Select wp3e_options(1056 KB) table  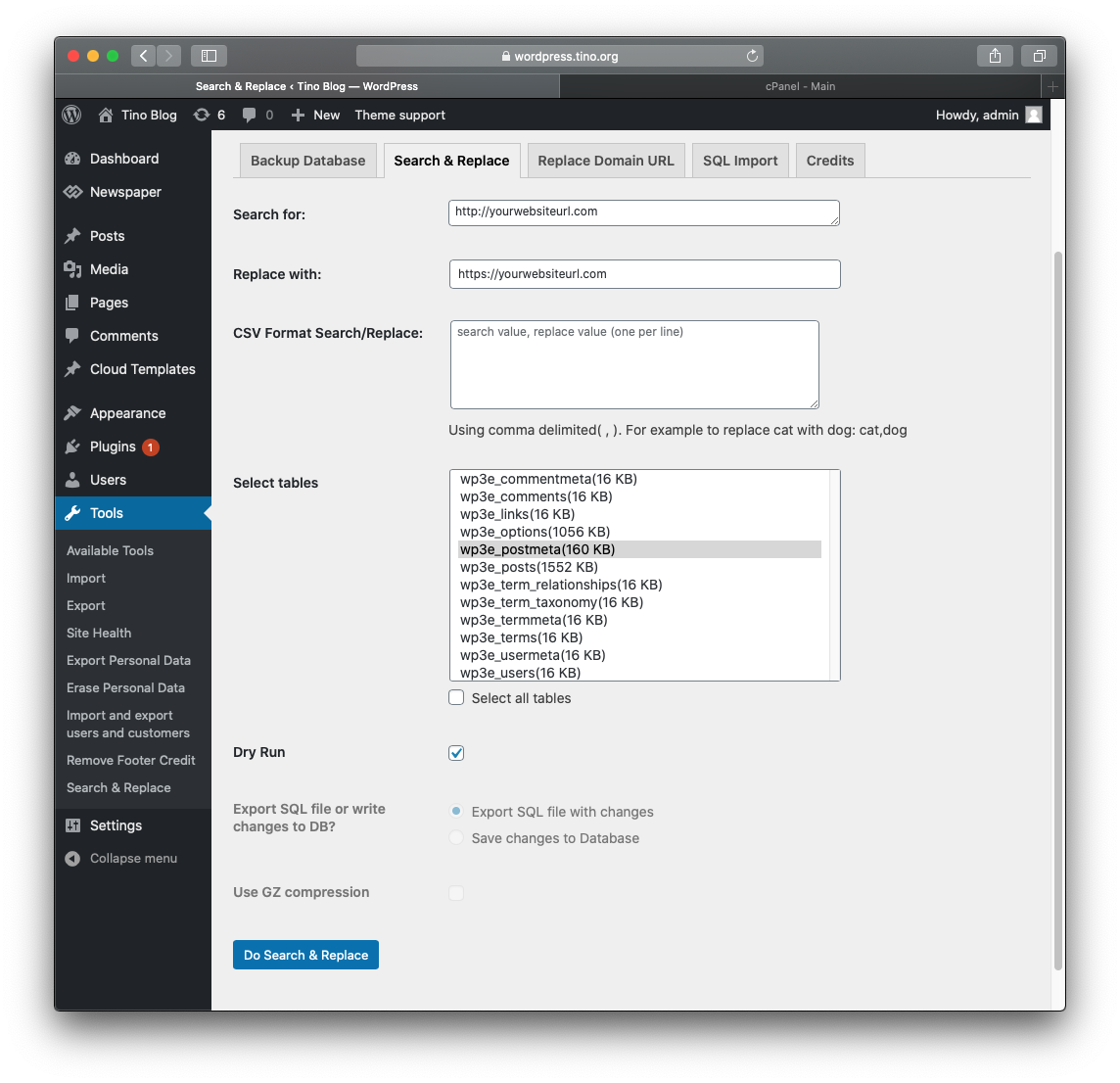(x=639, y=533)
